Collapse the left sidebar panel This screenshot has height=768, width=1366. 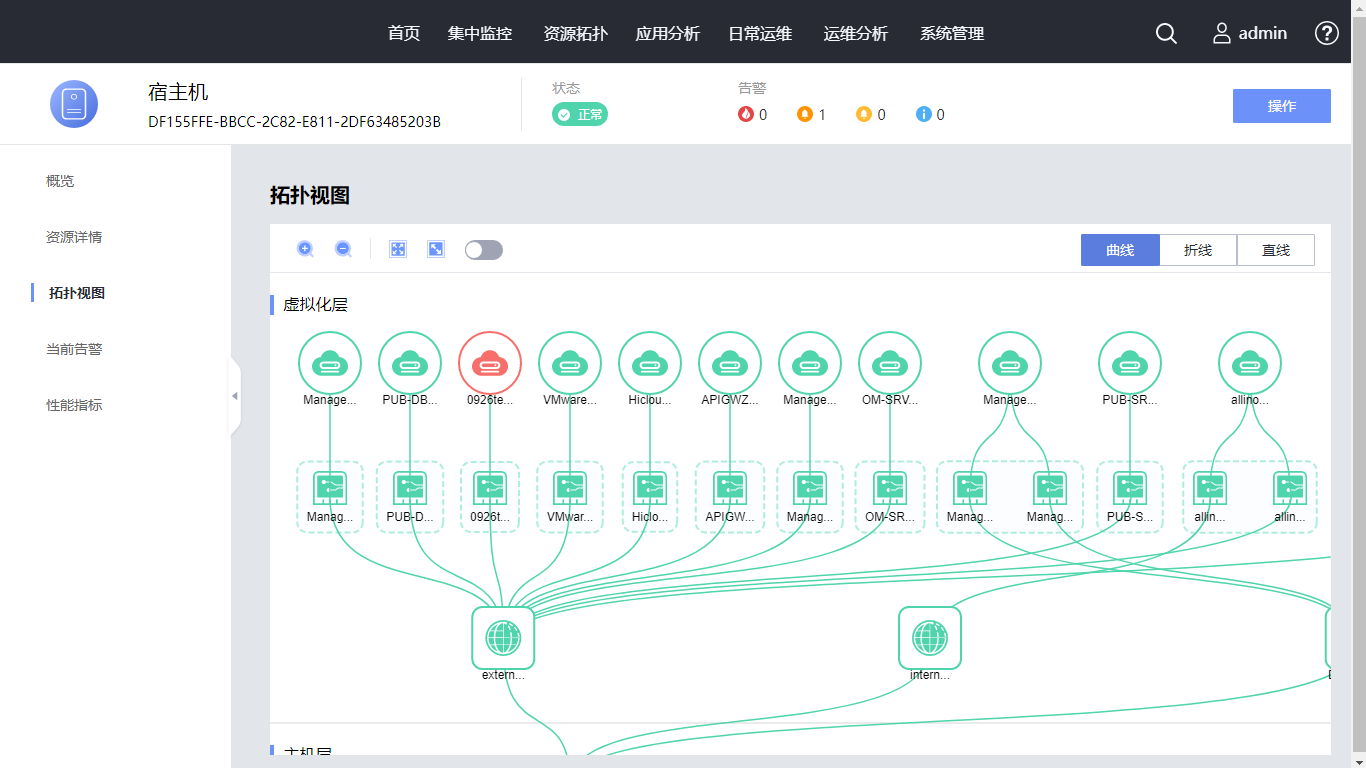(235, 396)
